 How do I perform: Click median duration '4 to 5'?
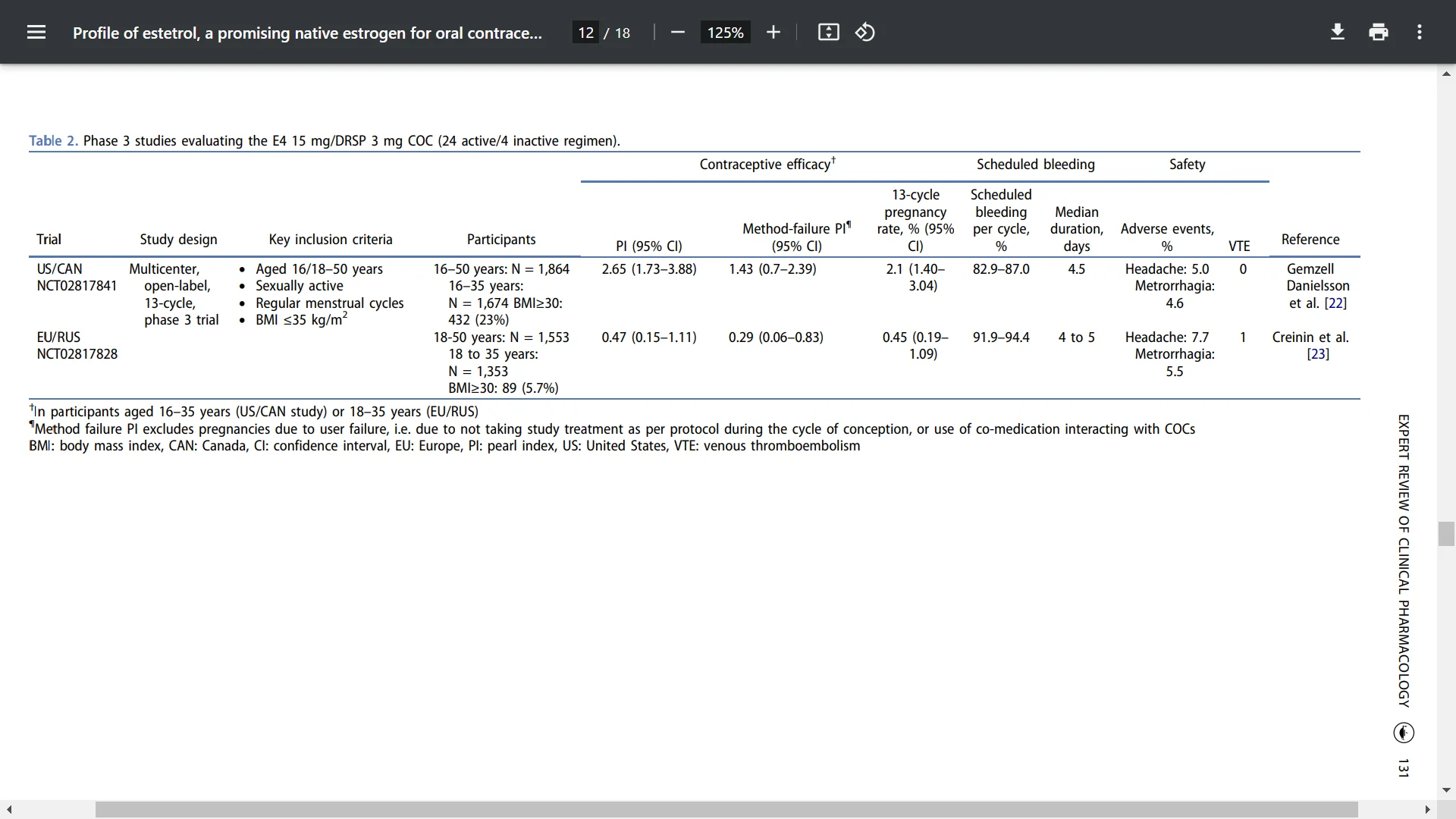coord(1077,337)
